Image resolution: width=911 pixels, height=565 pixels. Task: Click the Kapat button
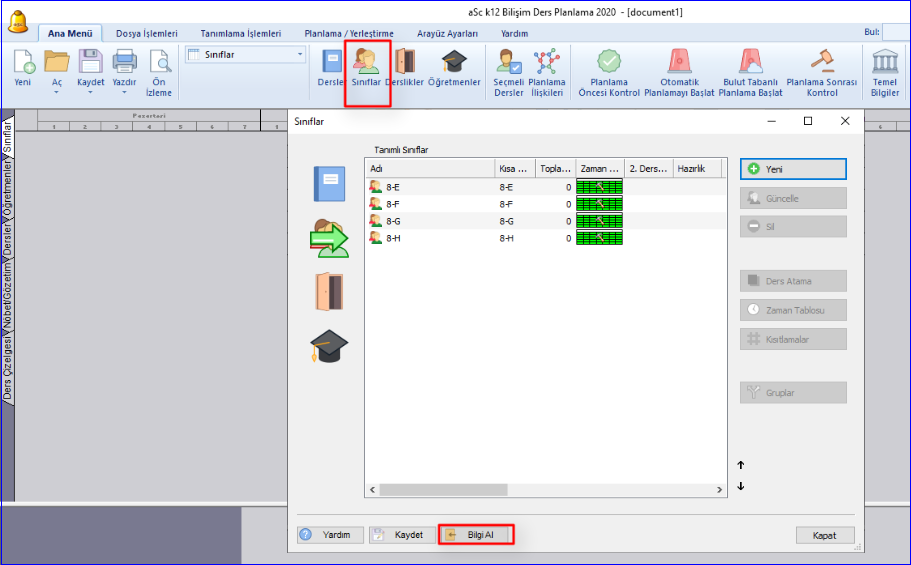(825, 535)
